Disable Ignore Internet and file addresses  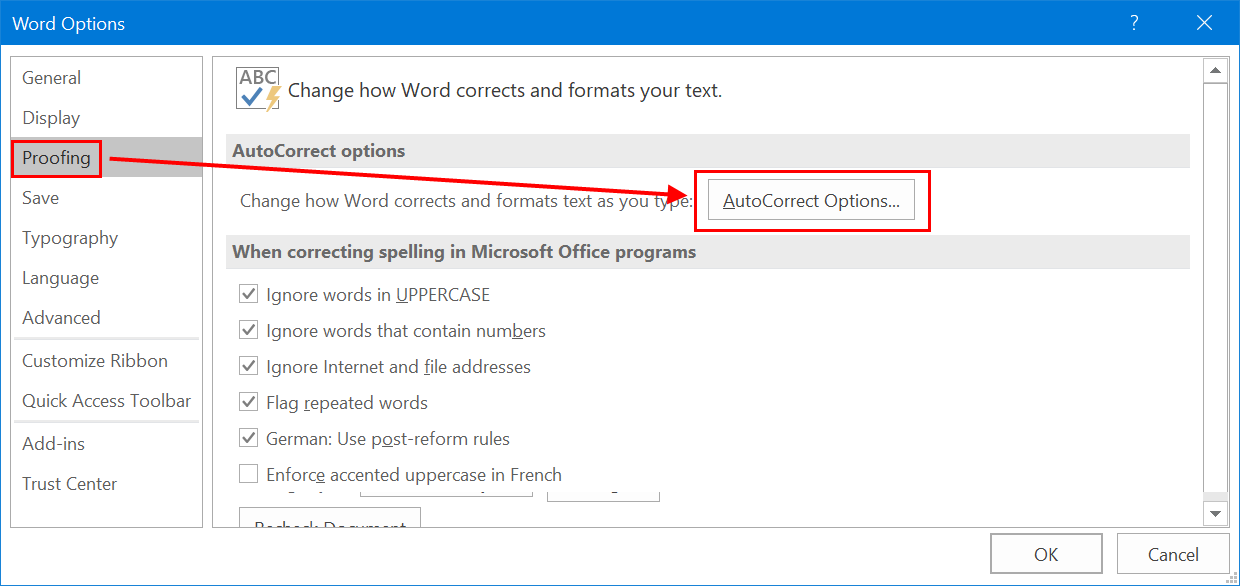(x=249, y=367)
